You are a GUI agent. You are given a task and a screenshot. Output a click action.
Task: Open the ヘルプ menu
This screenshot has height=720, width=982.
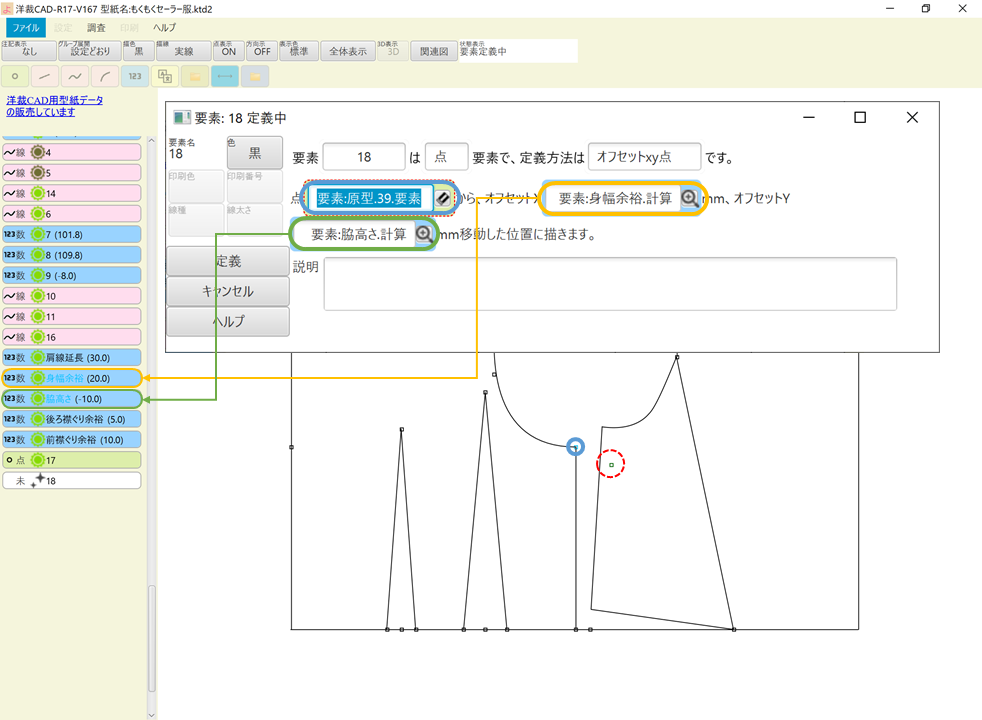click(x=164, y=27)
